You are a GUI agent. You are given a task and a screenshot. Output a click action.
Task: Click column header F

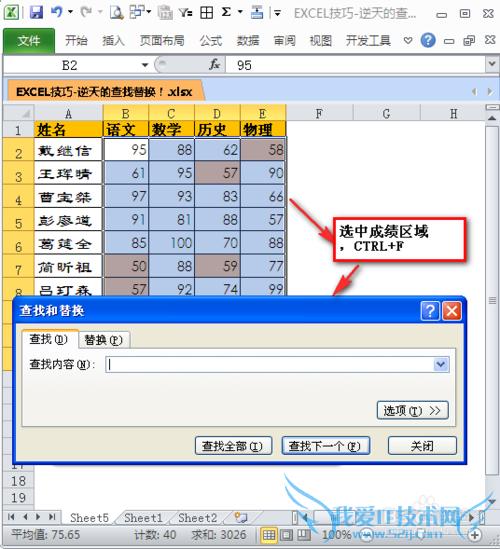(x=319, y=113)
